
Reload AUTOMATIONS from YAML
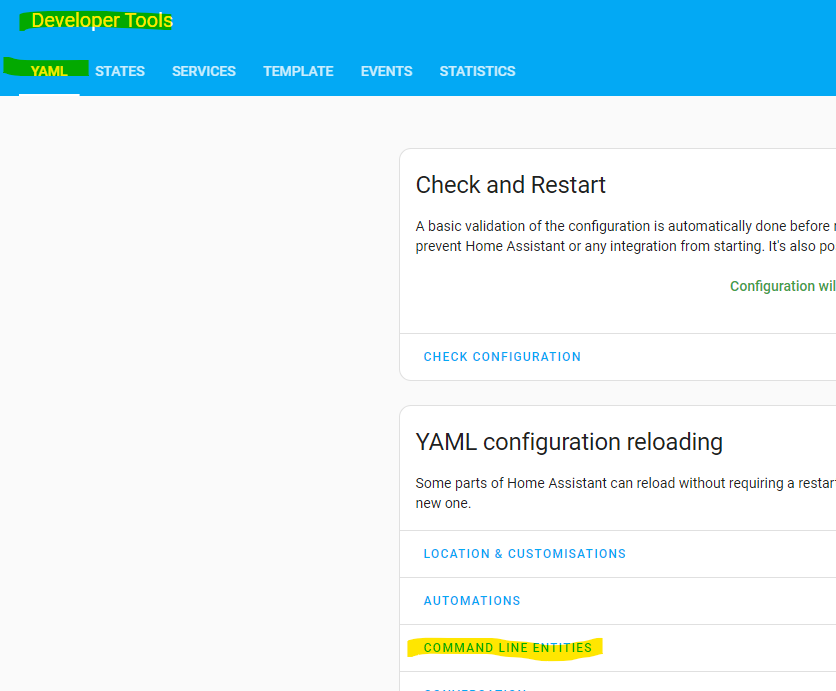tap(472, 601)
